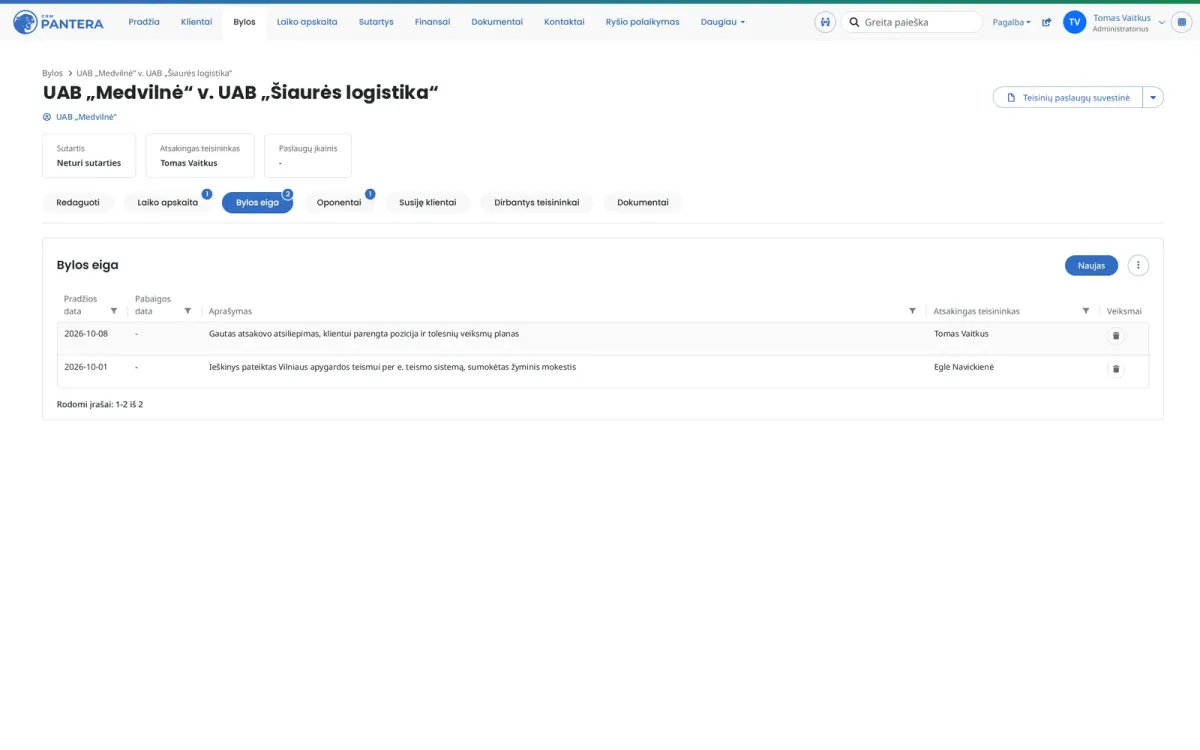Focus the Greita paieška search field

click(912, 22)
